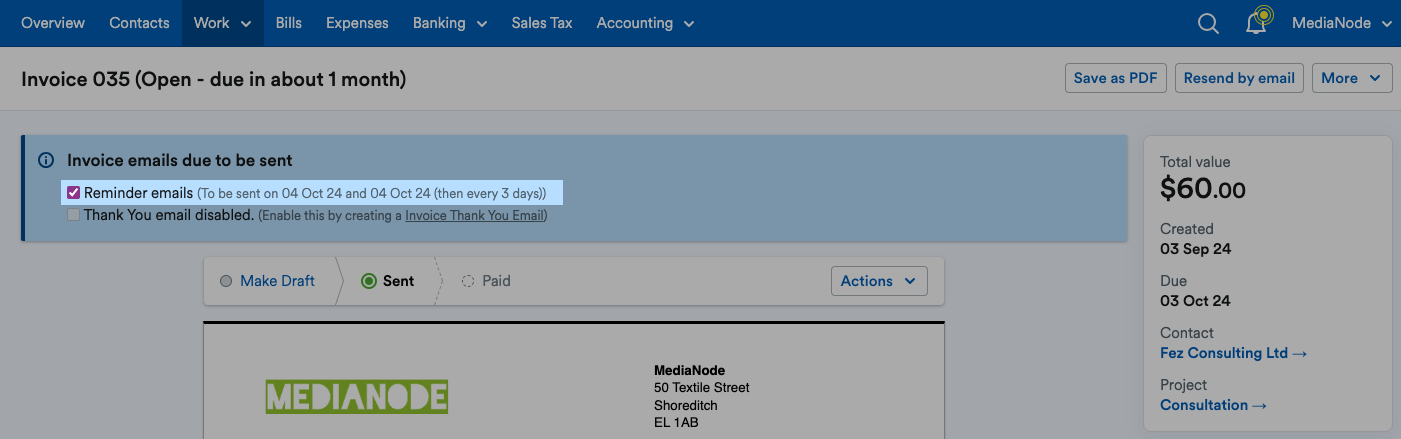Open the Bills section
1401x439 pixels.
point(288,23)
